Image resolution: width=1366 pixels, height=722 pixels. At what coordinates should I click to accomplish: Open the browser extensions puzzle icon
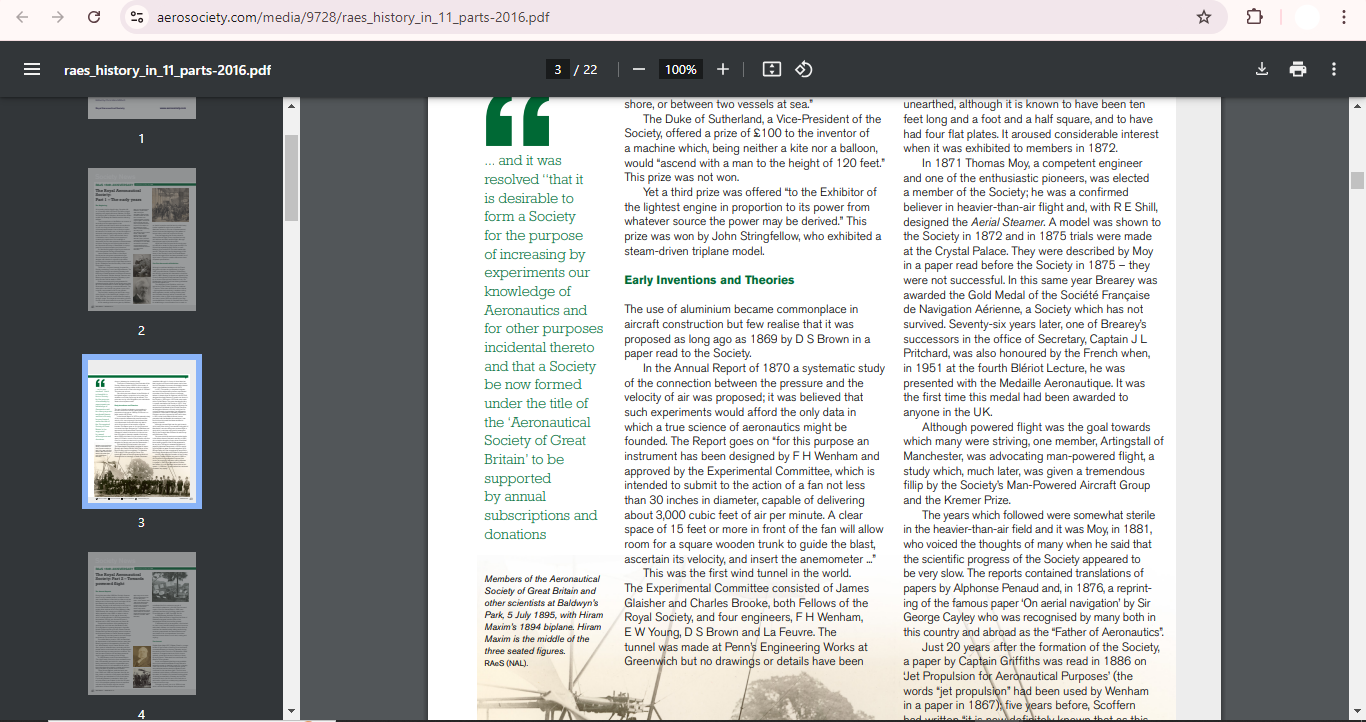point(1254,17)
